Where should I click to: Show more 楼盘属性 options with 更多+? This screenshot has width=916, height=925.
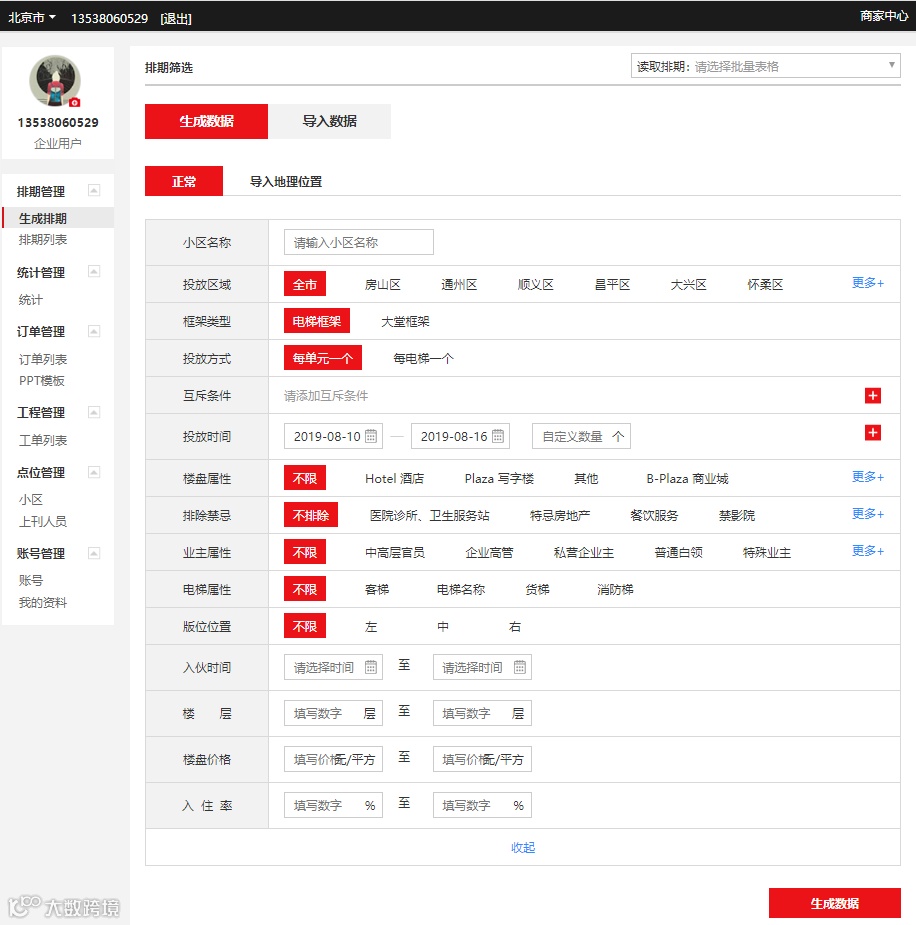click(868, 477)
